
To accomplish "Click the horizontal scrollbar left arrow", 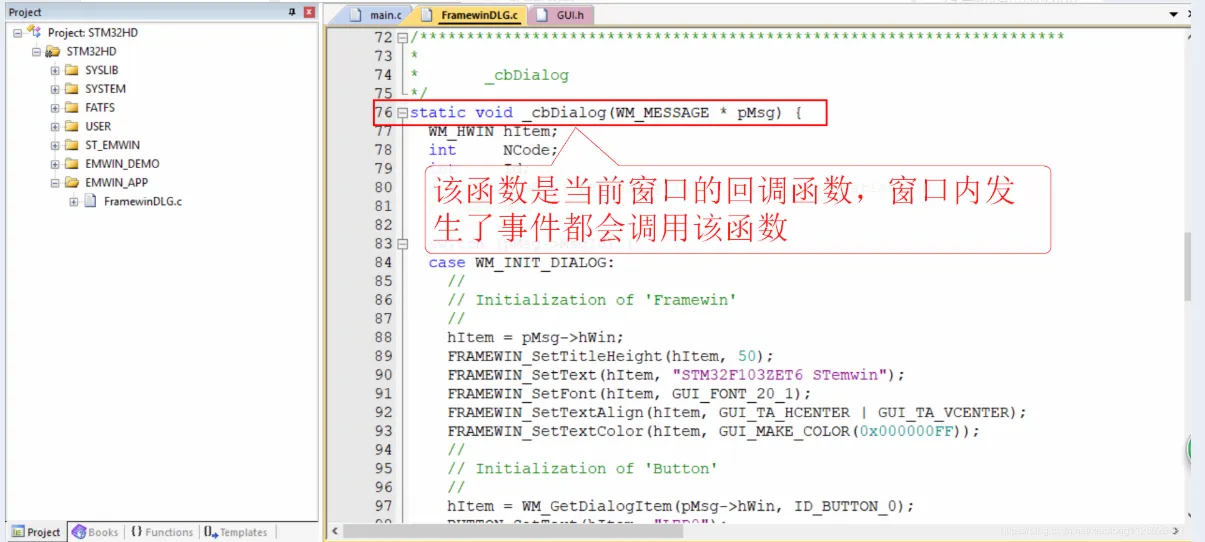I will click(x=334, y=531).
